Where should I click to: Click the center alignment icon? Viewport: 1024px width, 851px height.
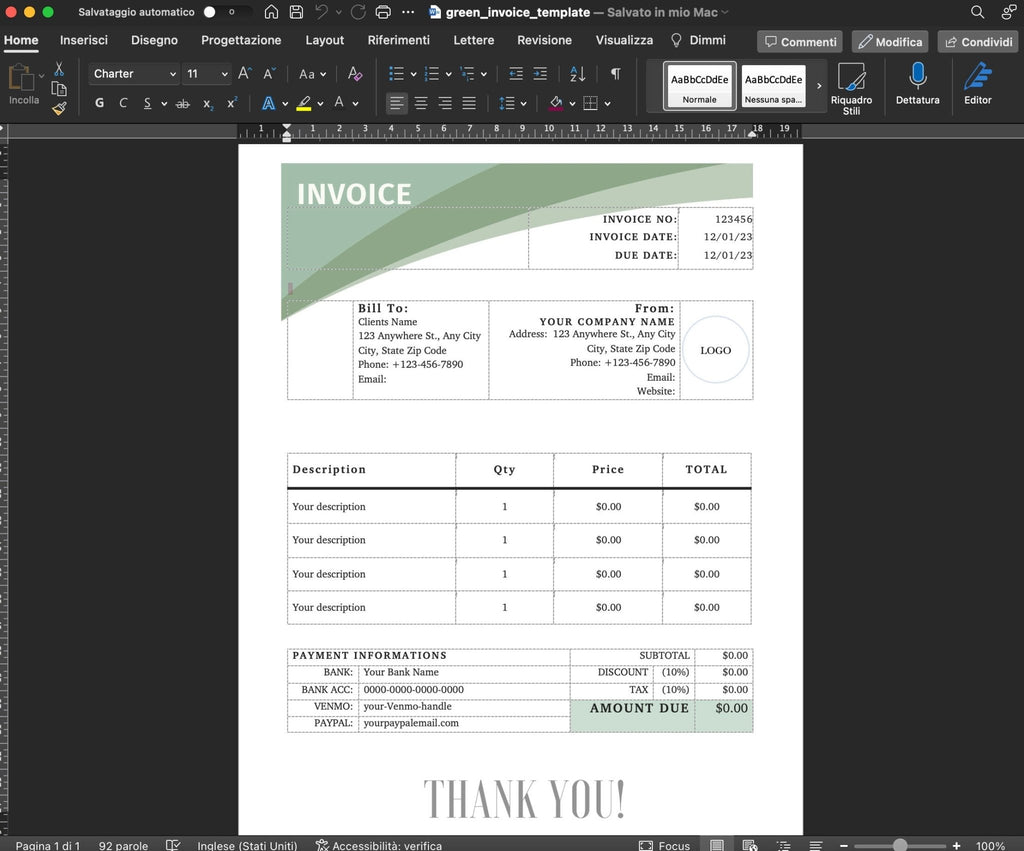[x=420, y=103]
